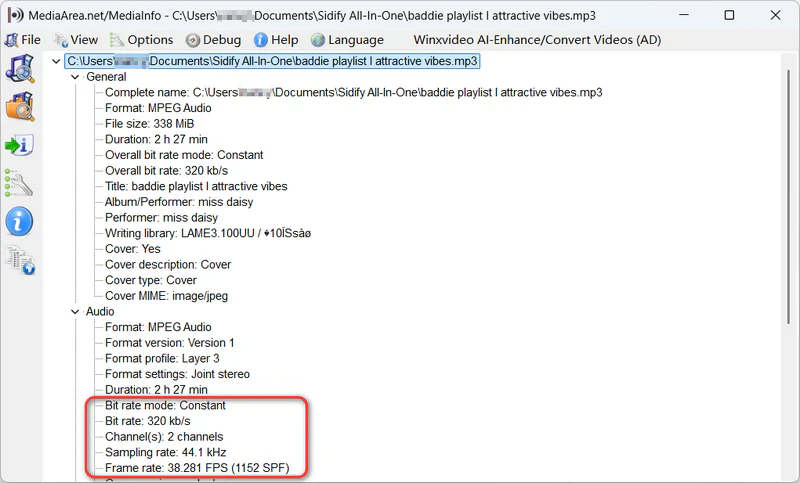Select Overall bit rate mode: Constant row
Image resolution: width=800 pixels, height=483 pixels.
(184, 155)
